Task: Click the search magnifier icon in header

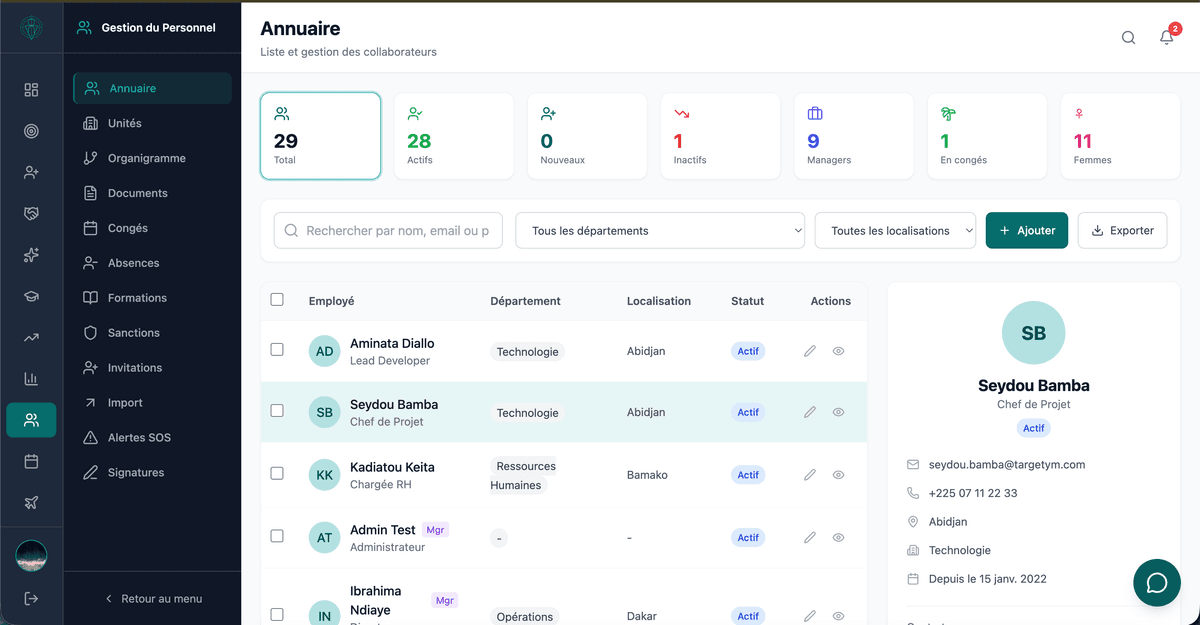Action: (1128, 38)
